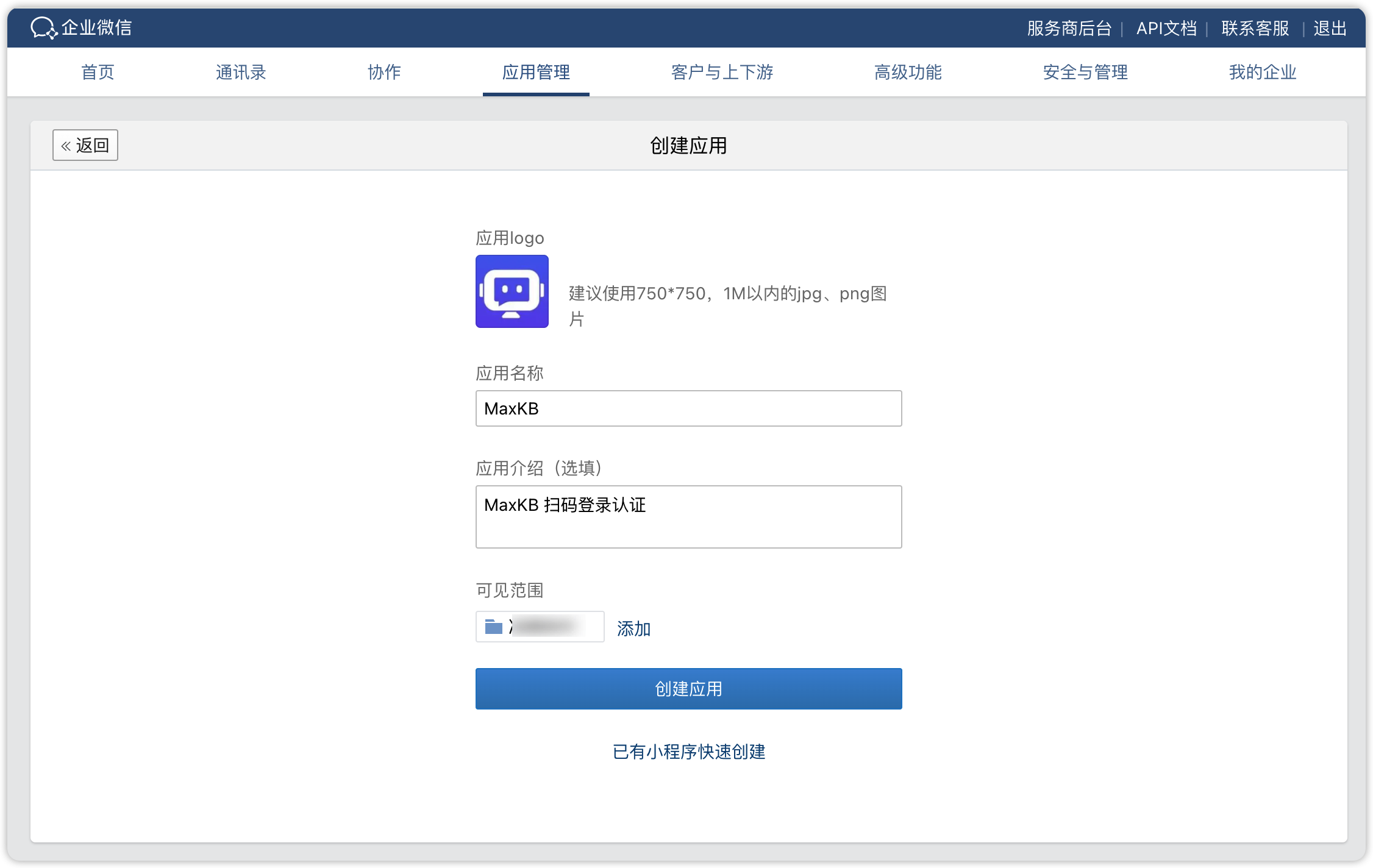Switch to the 安全与管理 tab
The height and width of the screenshot is (868, 1373).
(1085, 72)
